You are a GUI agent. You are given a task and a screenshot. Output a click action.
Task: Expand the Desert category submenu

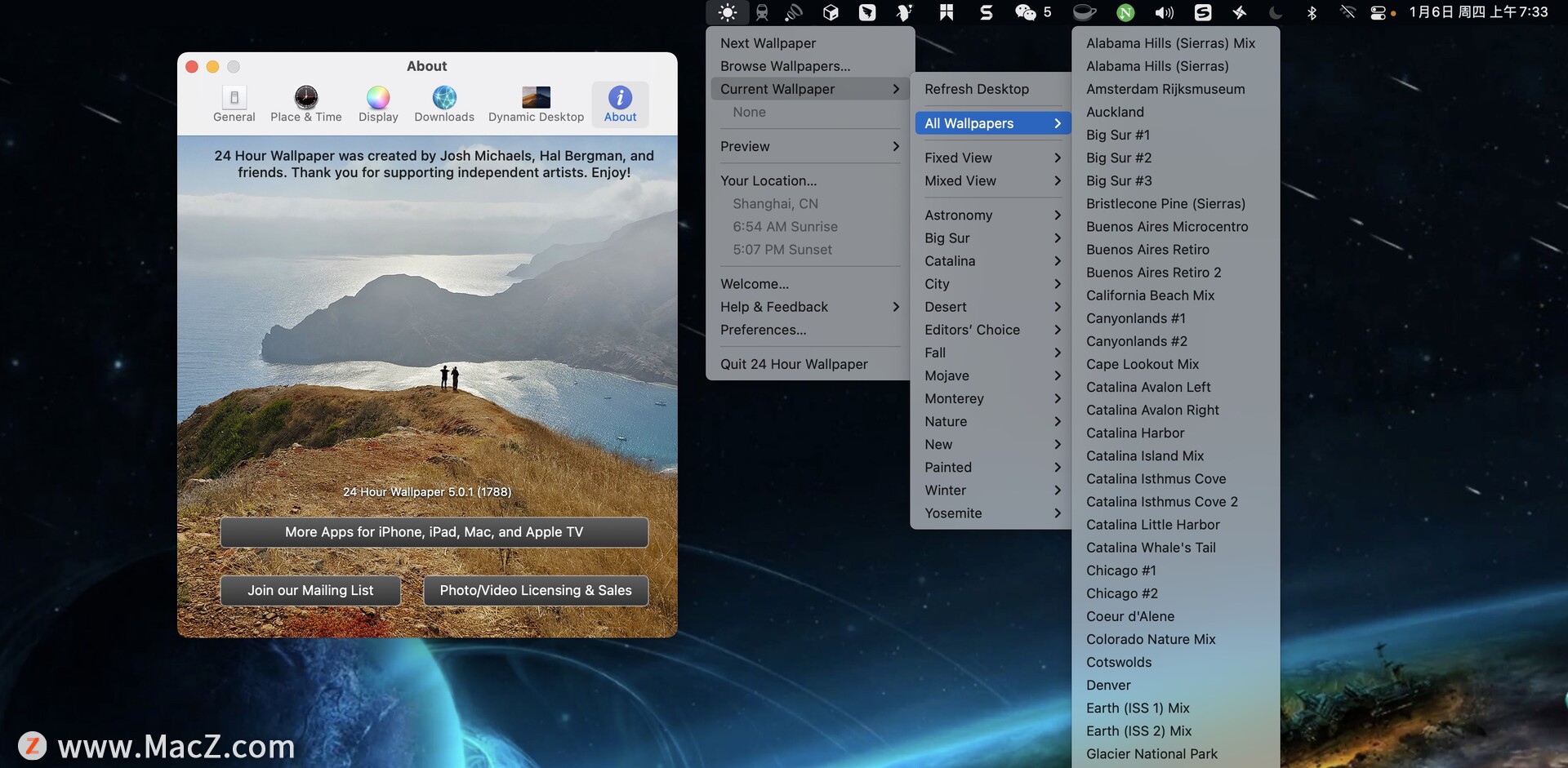click(993, 307)
